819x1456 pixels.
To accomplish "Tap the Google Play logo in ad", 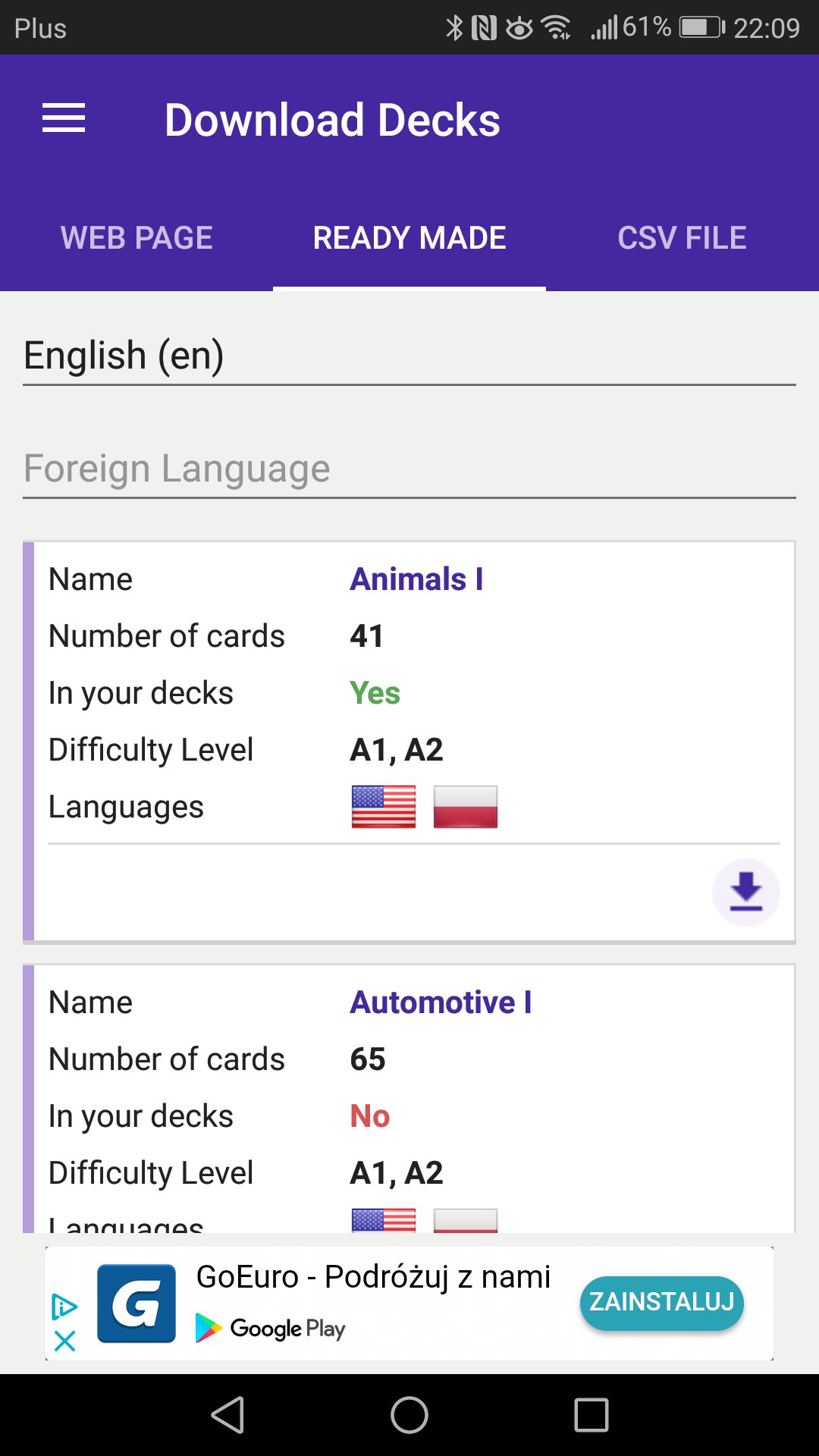I will [x=271, y=1329].
